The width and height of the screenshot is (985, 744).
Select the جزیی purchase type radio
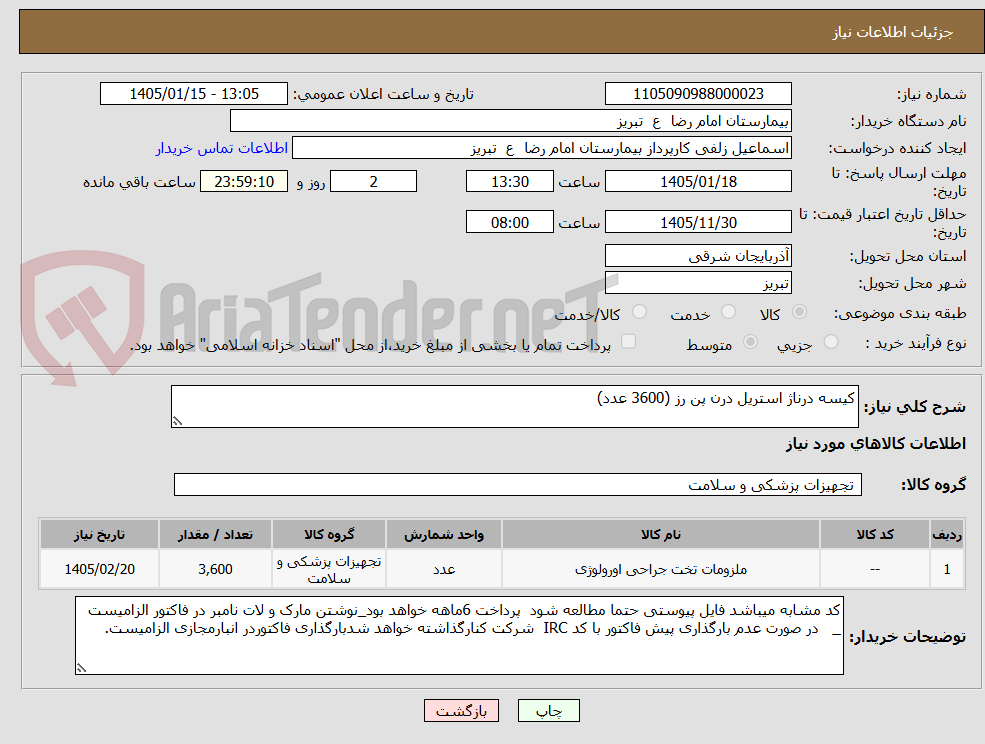point(831,342)
